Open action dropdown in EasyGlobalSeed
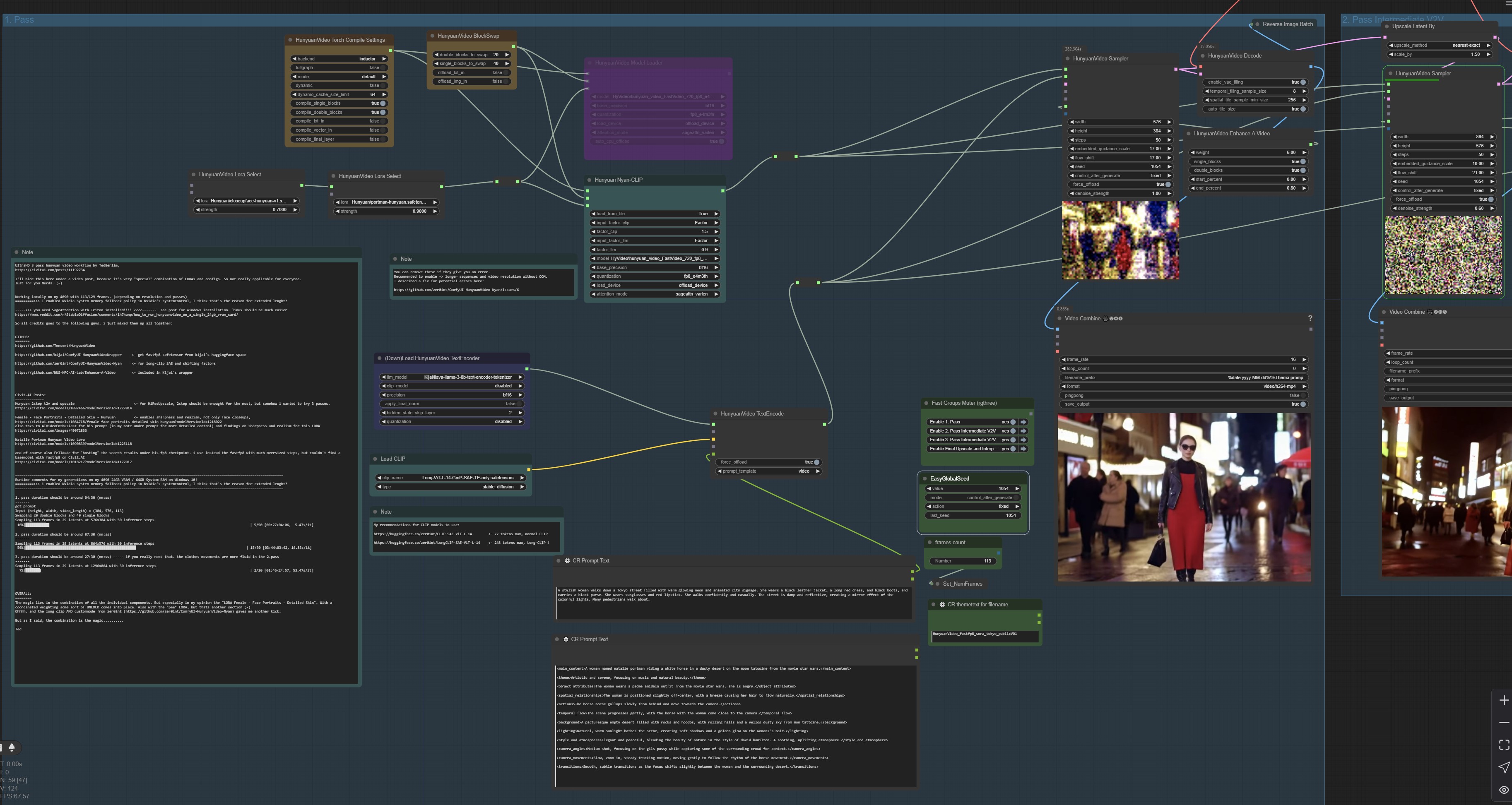 [x=973, y=506]
